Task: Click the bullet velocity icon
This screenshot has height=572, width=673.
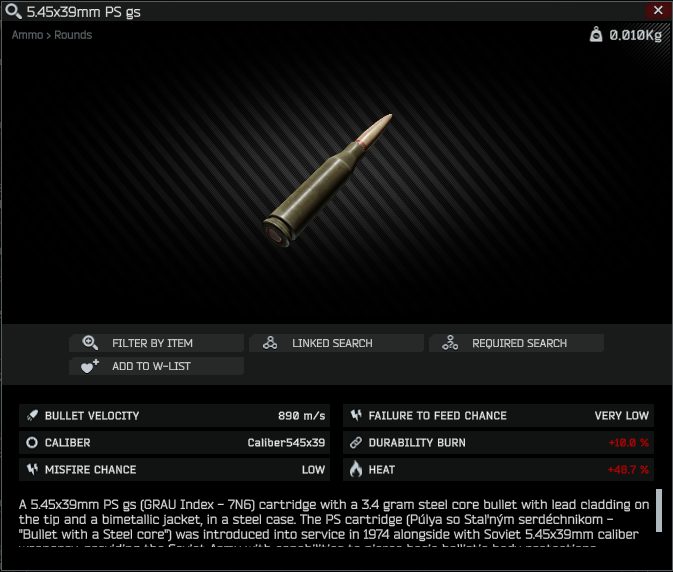Action: (x=32, y=415)
